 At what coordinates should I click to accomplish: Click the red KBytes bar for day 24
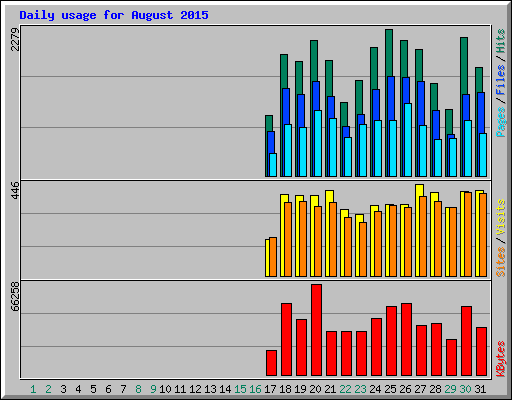376,347
